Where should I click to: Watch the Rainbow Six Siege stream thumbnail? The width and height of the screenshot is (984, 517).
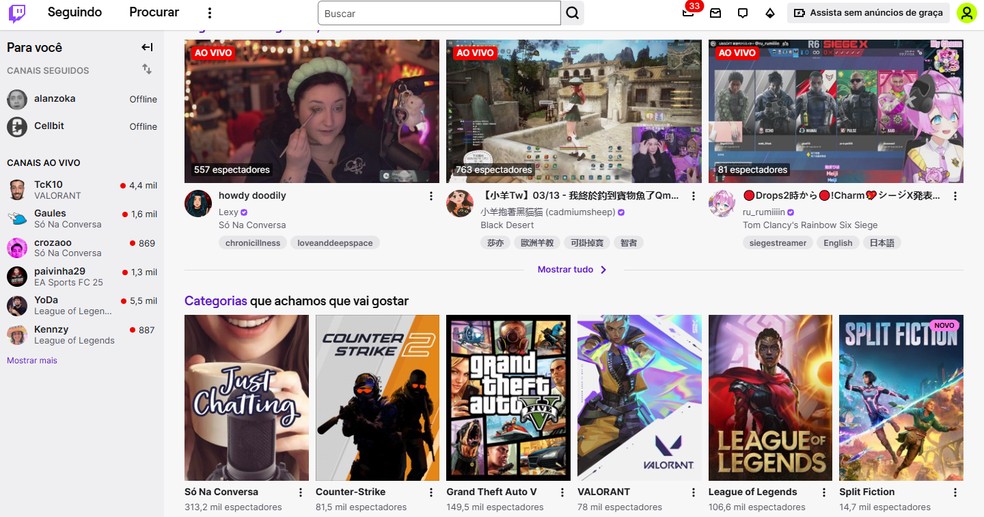click(x=836, y=111)
